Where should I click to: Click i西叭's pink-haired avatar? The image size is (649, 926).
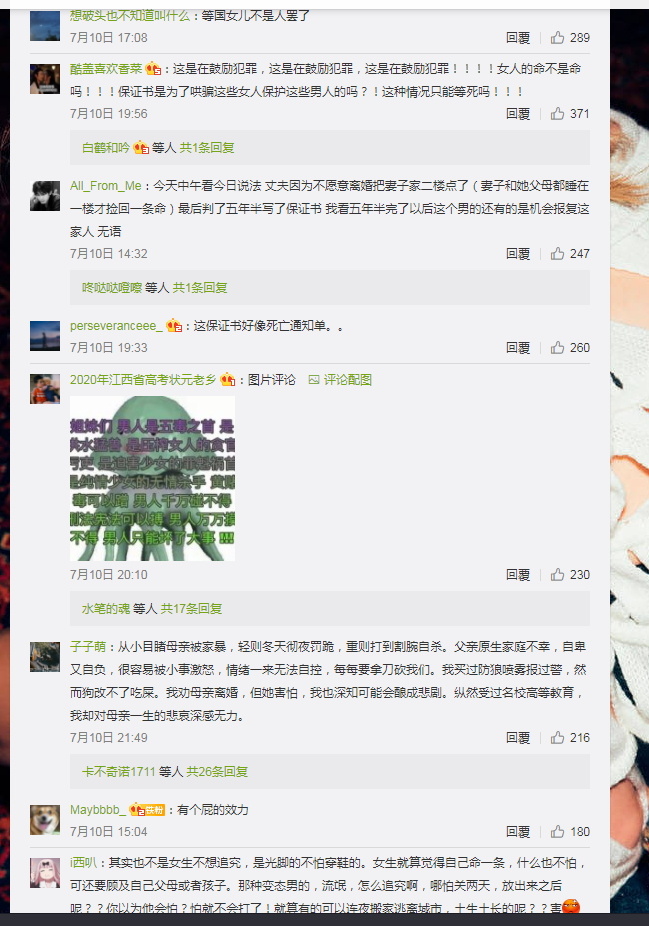[x=45, y=873]
